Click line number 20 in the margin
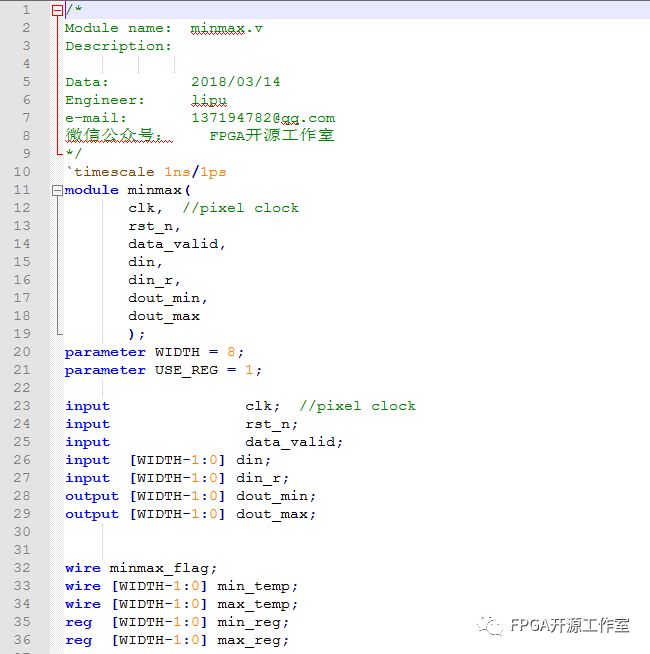650x654 pixels. (x=22, y=352)
